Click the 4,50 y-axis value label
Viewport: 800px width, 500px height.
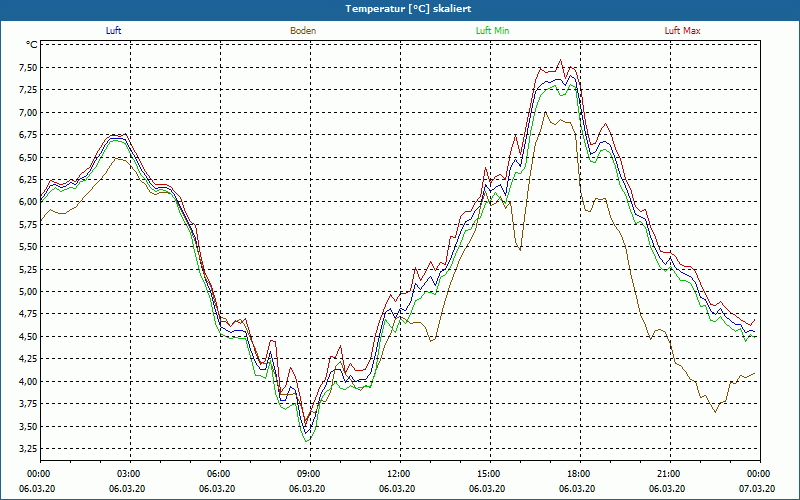click(x=26, y=337)
